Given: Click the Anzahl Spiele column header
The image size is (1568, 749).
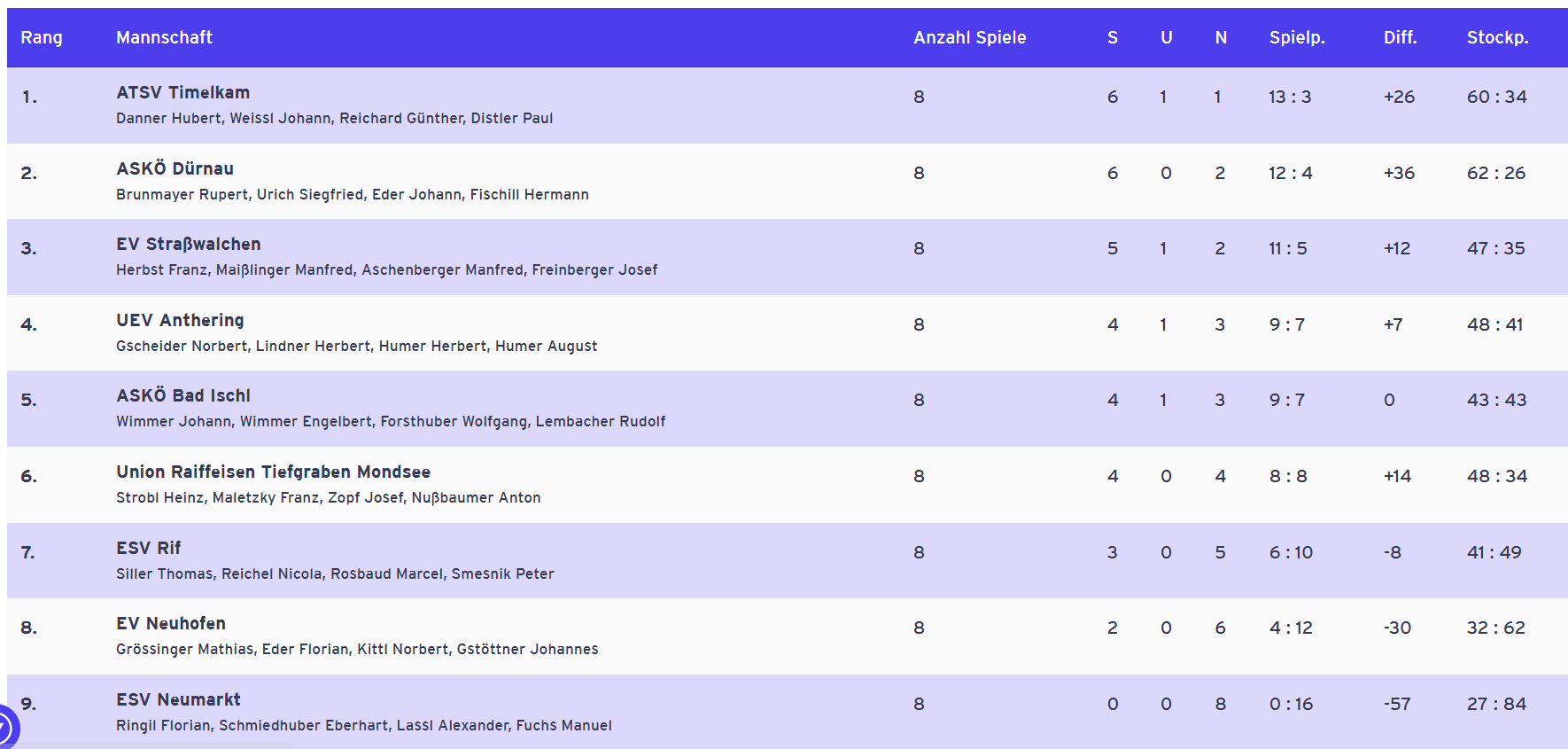Looking at the screenshot, I should (969, 37).
